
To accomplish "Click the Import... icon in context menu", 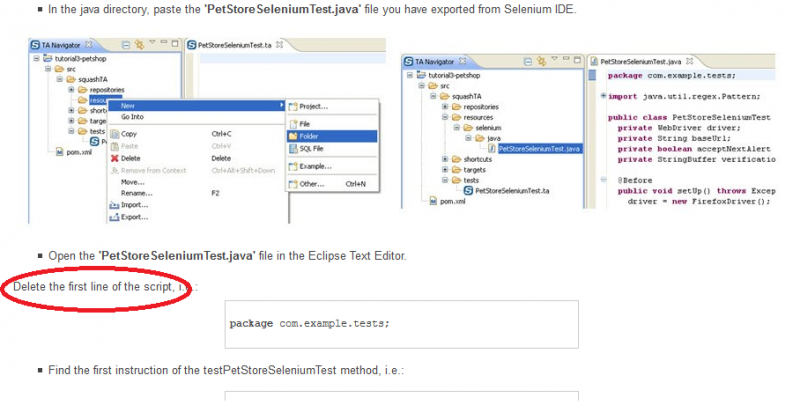I will [x=114, y=205].
